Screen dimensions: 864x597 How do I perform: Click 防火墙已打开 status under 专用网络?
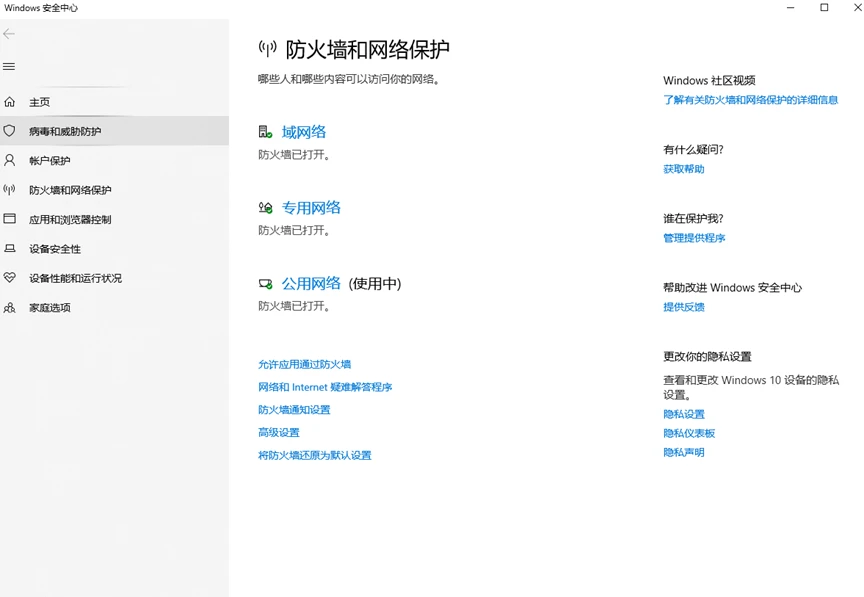click(x=294, y=230)
